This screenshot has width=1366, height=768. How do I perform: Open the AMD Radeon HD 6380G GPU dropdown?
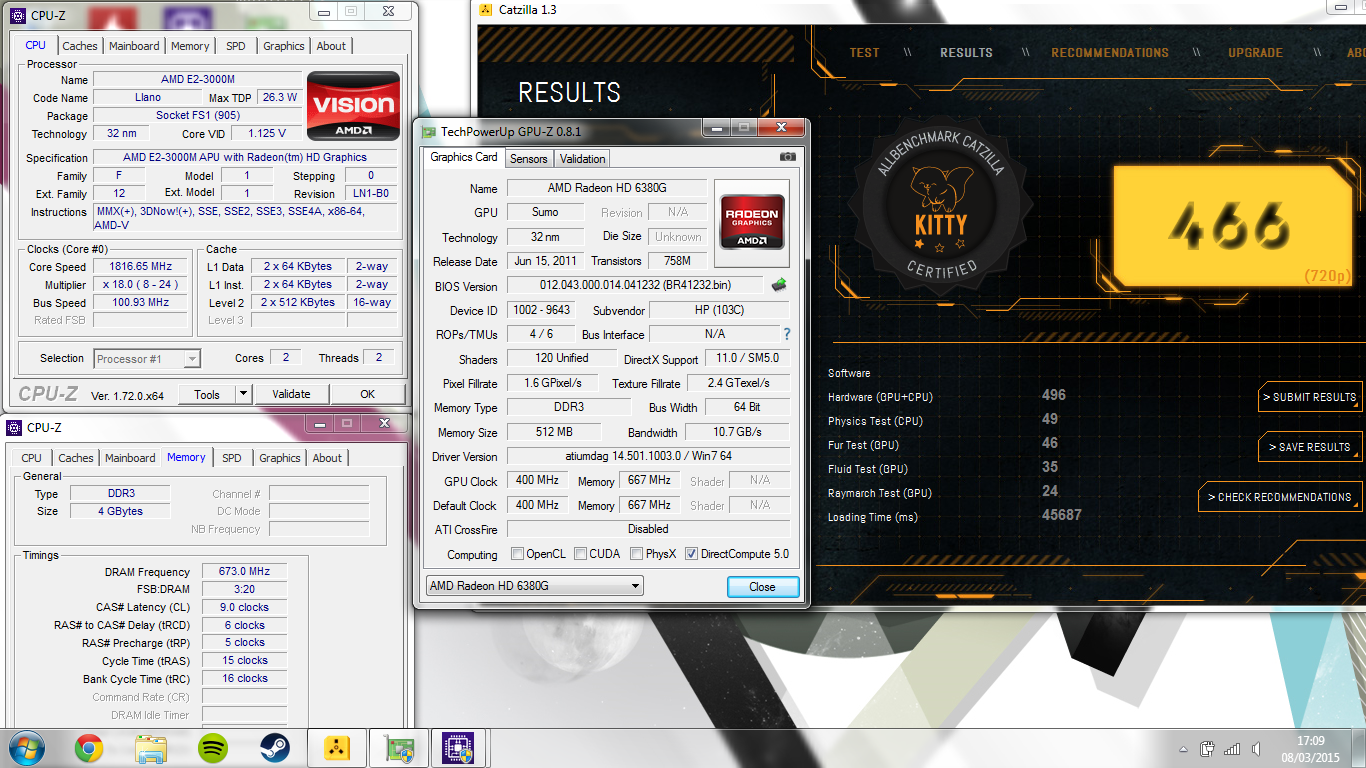(x=535, y=586)
